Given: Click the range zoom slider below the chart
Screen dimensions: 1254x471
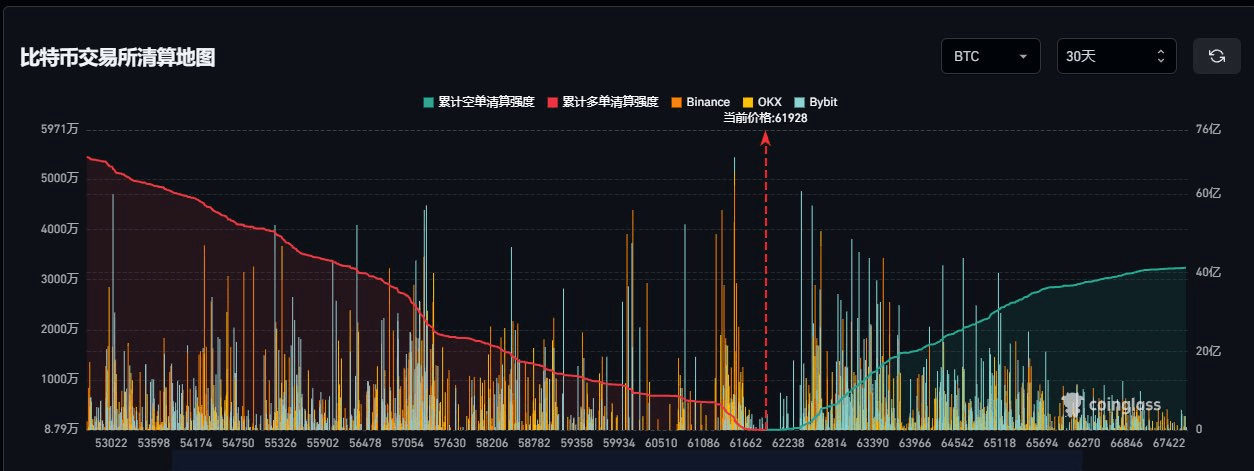Looking at the screenshot, I should click(x=627, y=460).
